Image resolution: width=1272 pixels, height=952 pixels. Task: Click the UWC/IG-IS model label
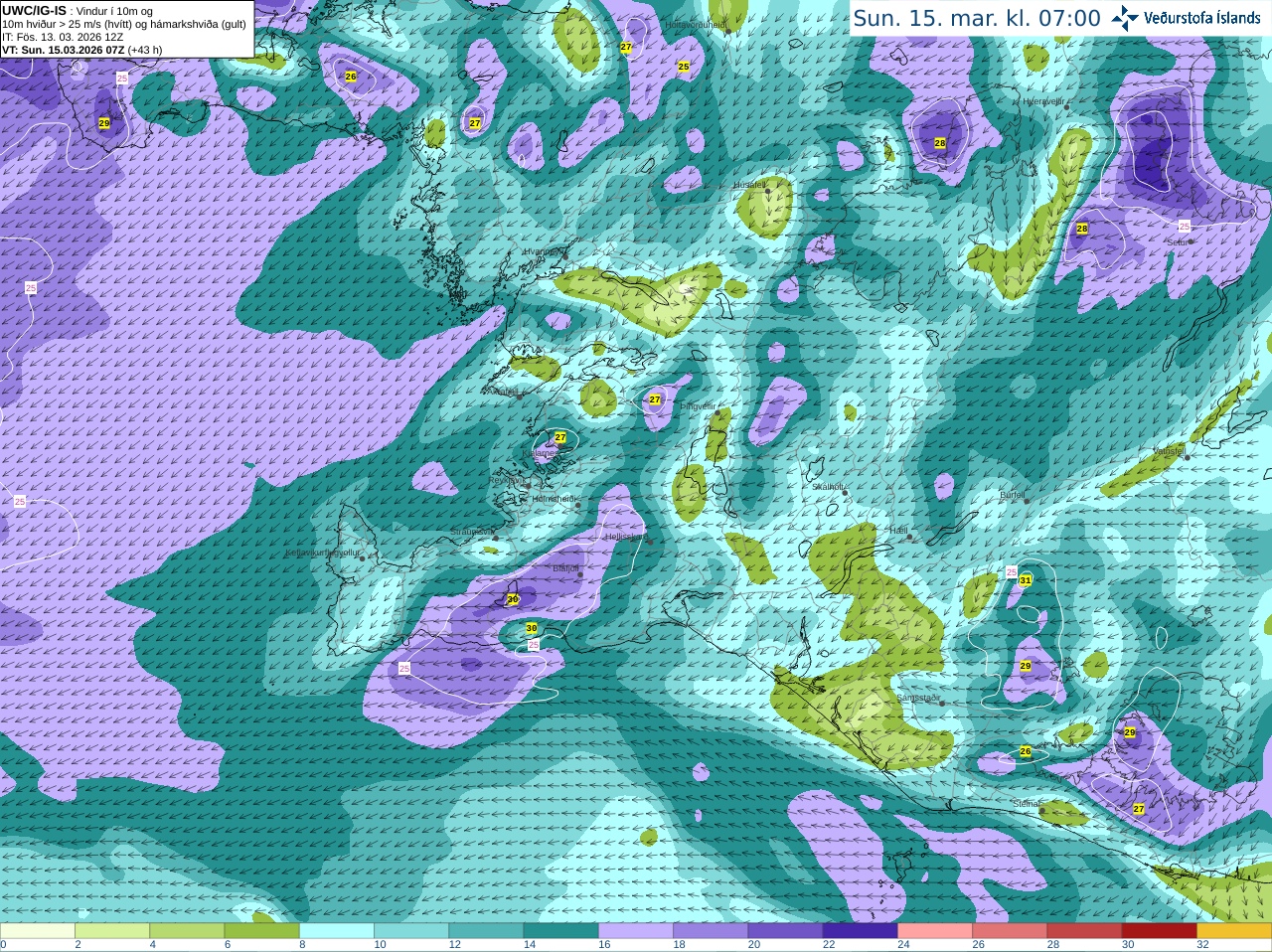34,10
